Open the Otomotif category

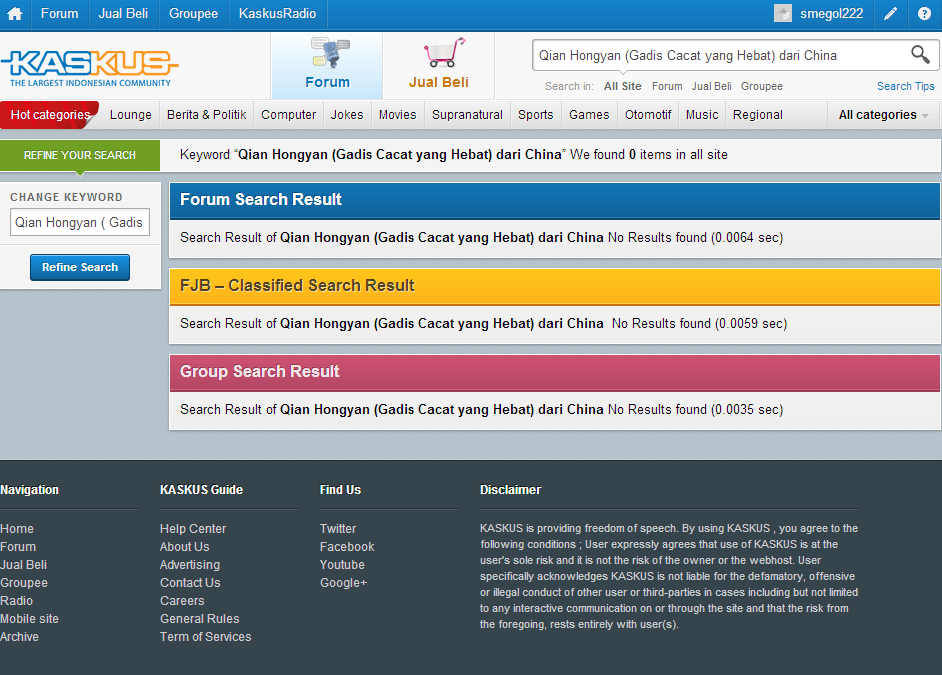tap(648, 115)
